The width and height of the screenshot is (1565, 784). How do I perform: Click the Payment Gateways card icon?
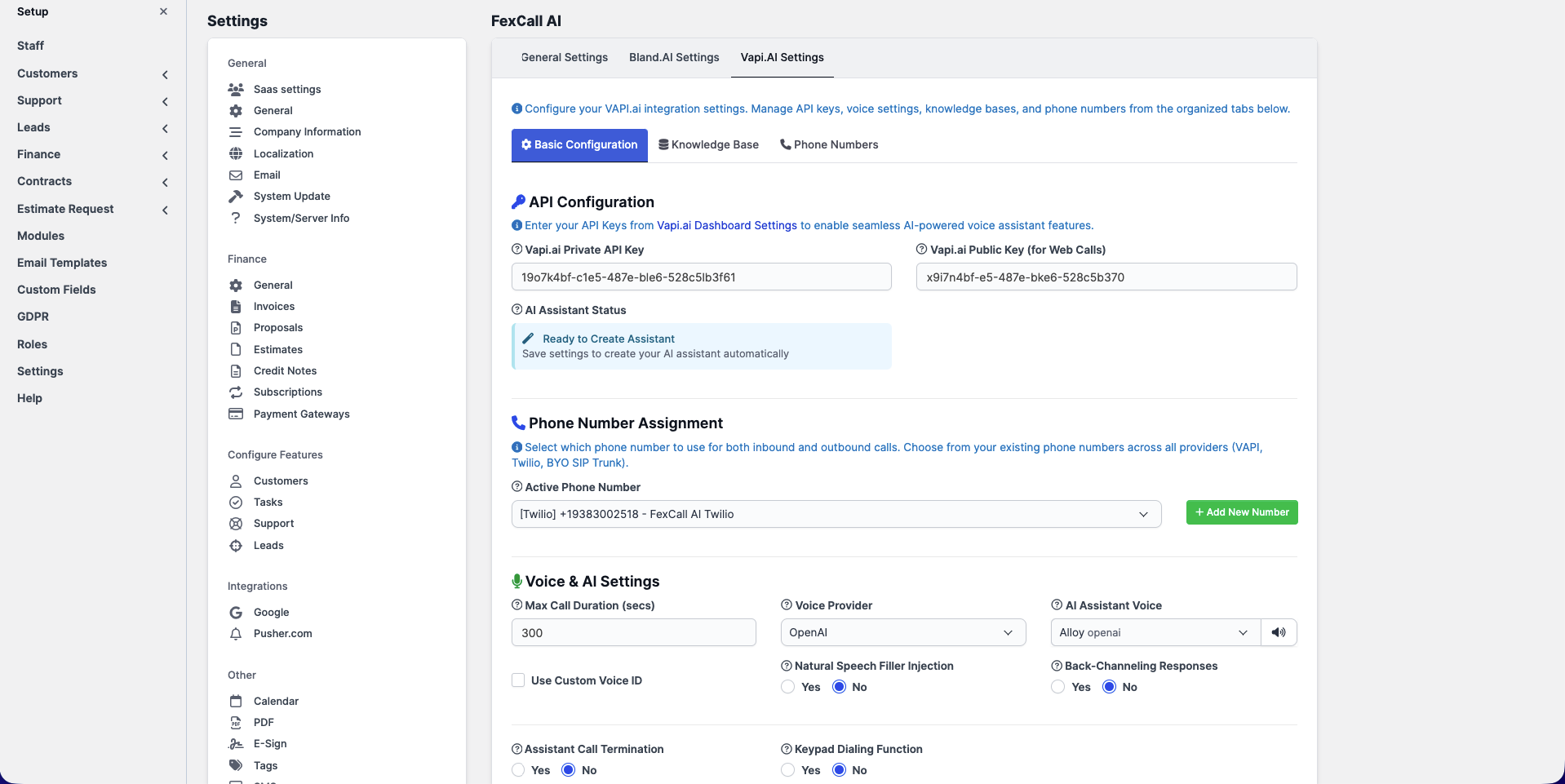point(236,414)
